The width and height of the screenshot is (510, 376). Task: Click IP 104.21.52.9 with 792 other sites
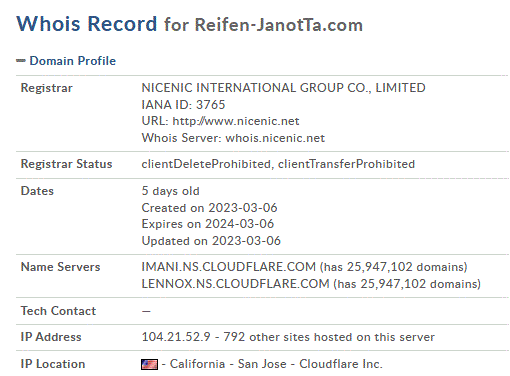[288, 337]
